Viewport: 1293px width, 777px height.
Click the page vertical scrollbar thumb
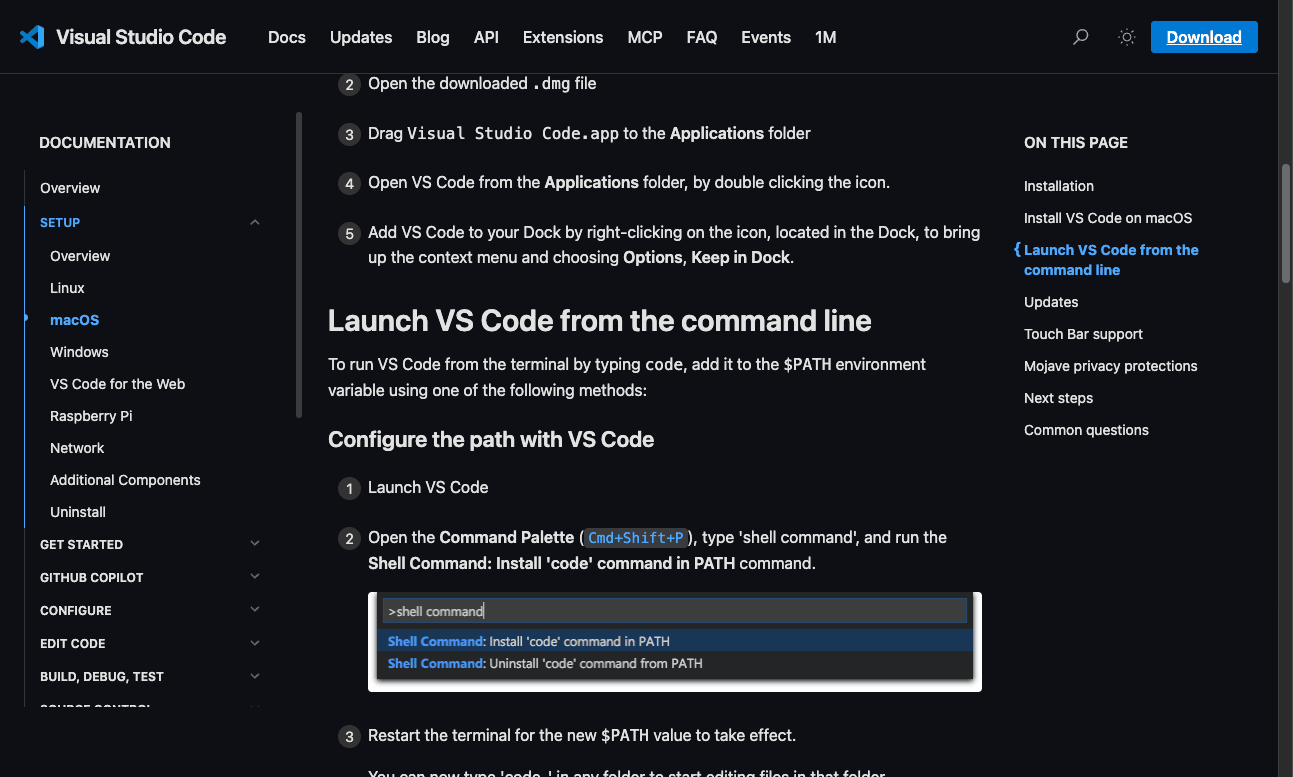click(1285, 222)
